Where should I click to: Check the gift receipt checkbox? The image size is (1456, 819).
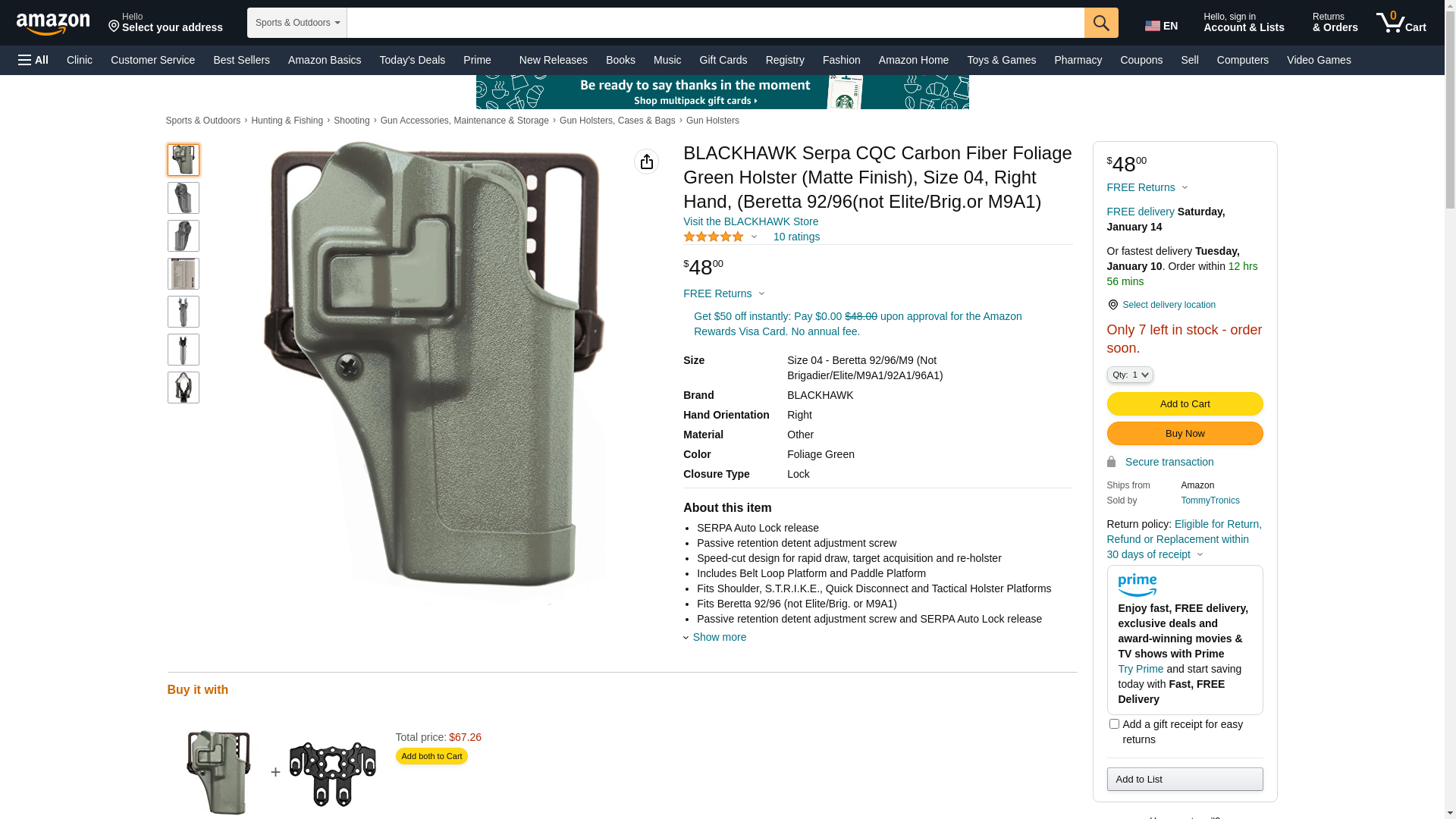tap(1114, 724)
